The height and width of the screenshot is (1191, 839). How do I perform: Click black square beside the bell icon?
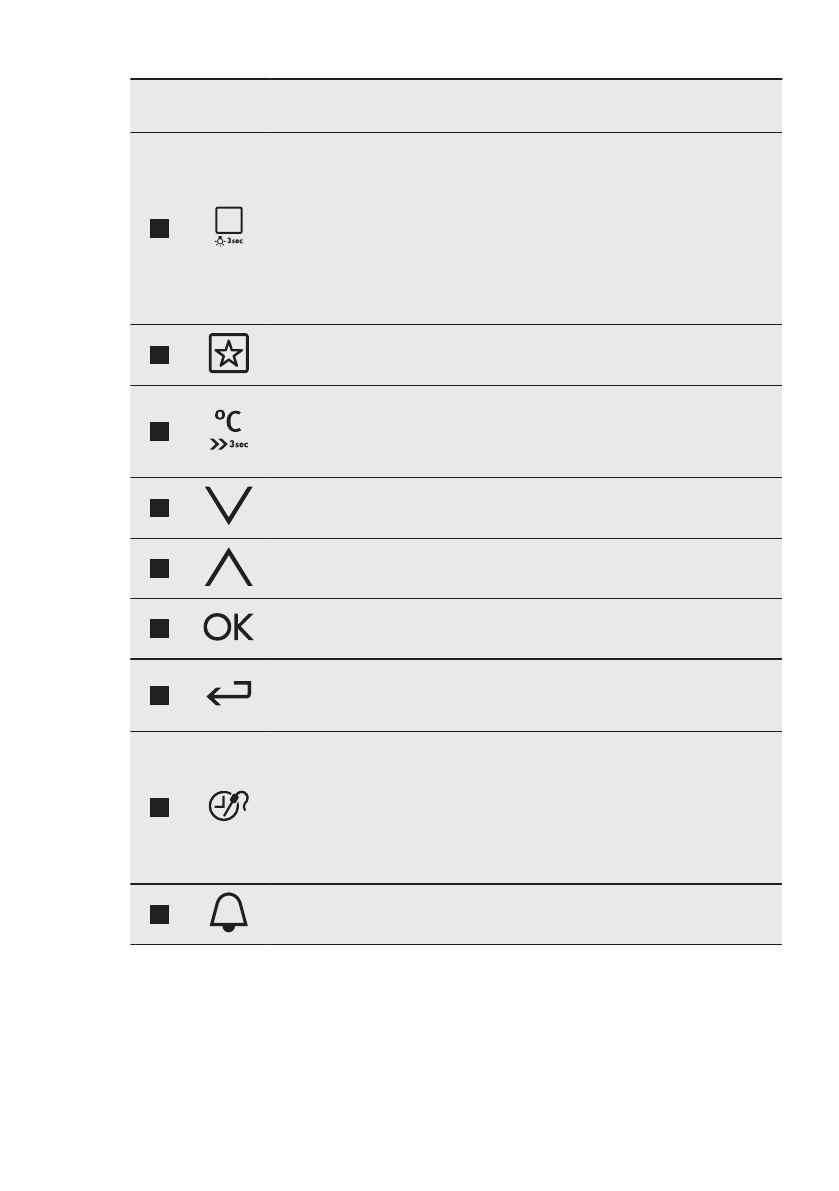tap(158, 914)
